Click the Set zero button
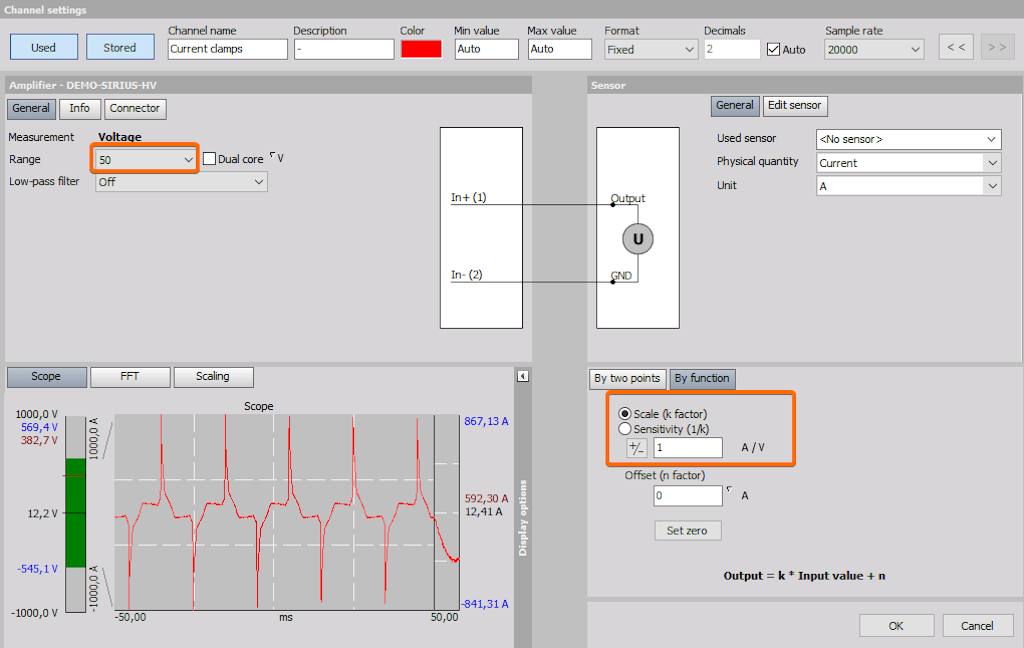The height and width of the screenshot is (648, 1024). 688,530
